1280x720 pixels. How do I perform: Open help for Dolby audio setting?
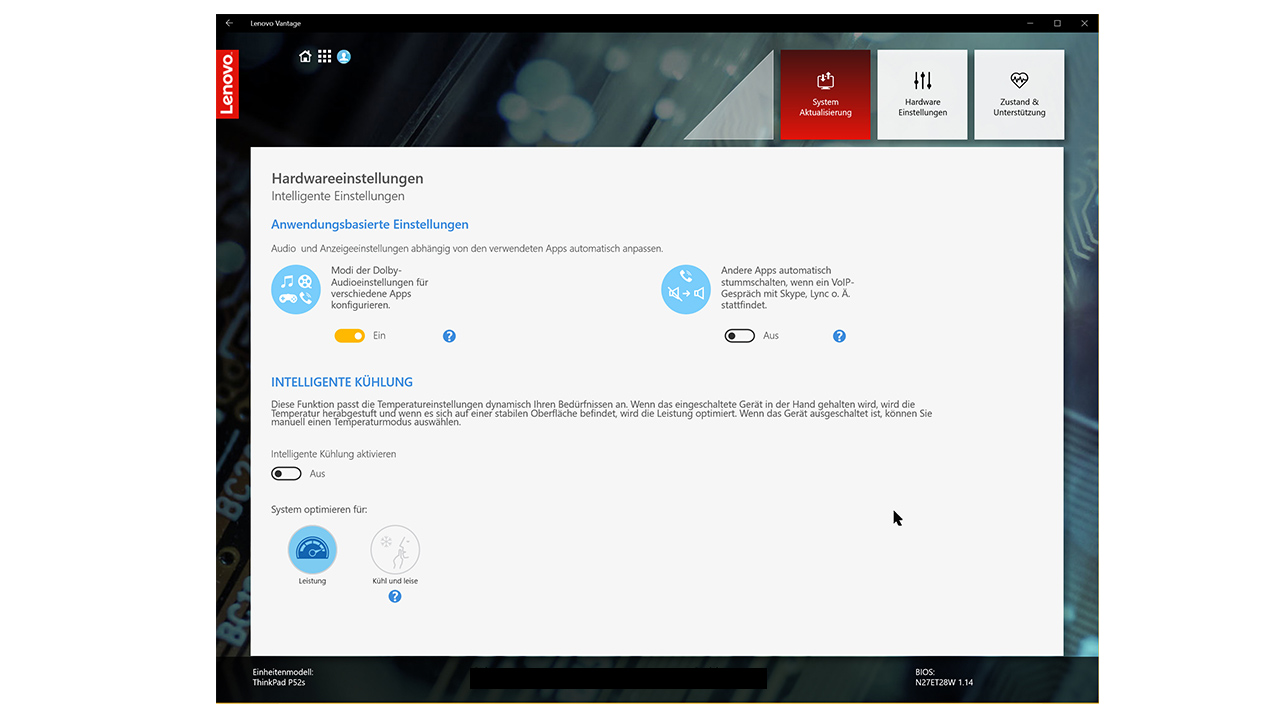pyautogui.click(x=449, y=336)
